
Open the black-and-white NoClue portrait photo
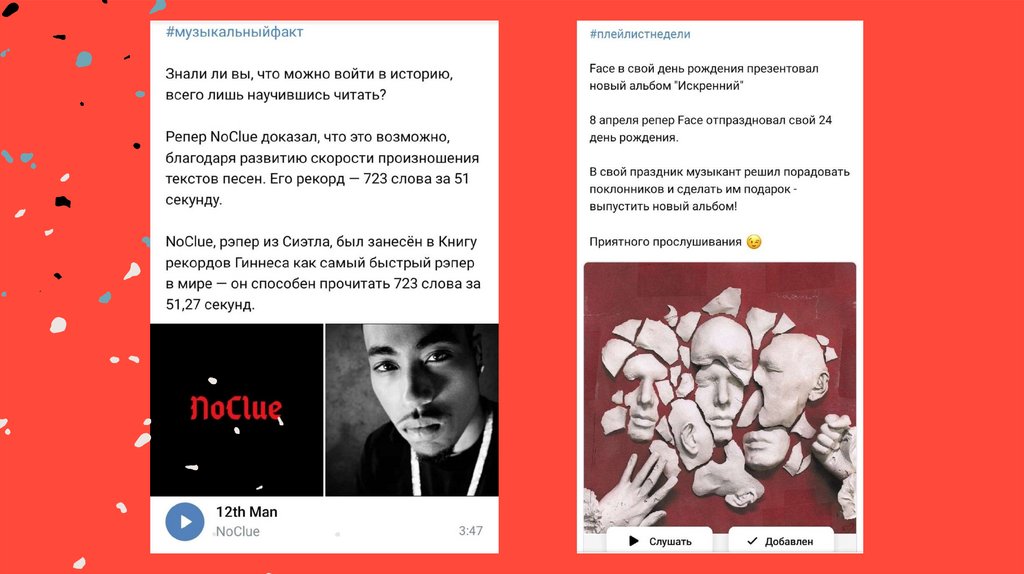coord(411,409)
